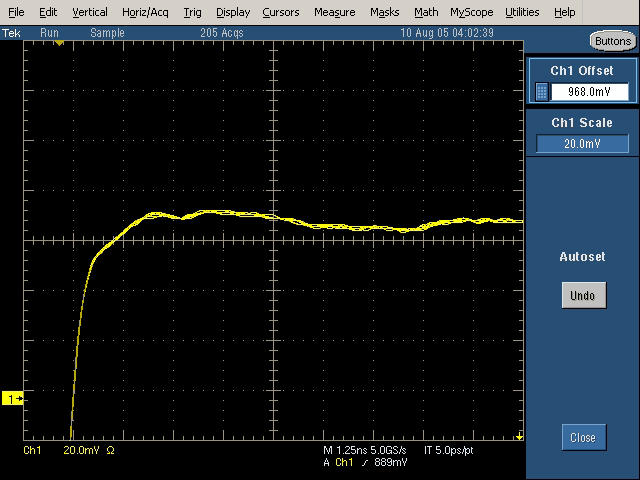Open the MyScope menu
Image resolution: width=640 pixels, height=480 pixels.
pyautogui.click(x=471, y=12)
